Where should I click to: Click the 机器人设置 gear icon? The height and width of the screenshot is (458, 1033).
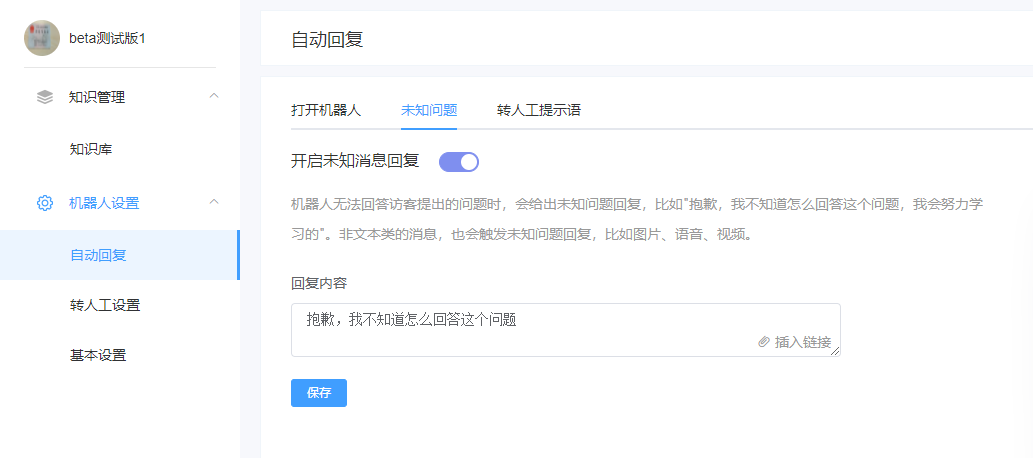[45, 203]
